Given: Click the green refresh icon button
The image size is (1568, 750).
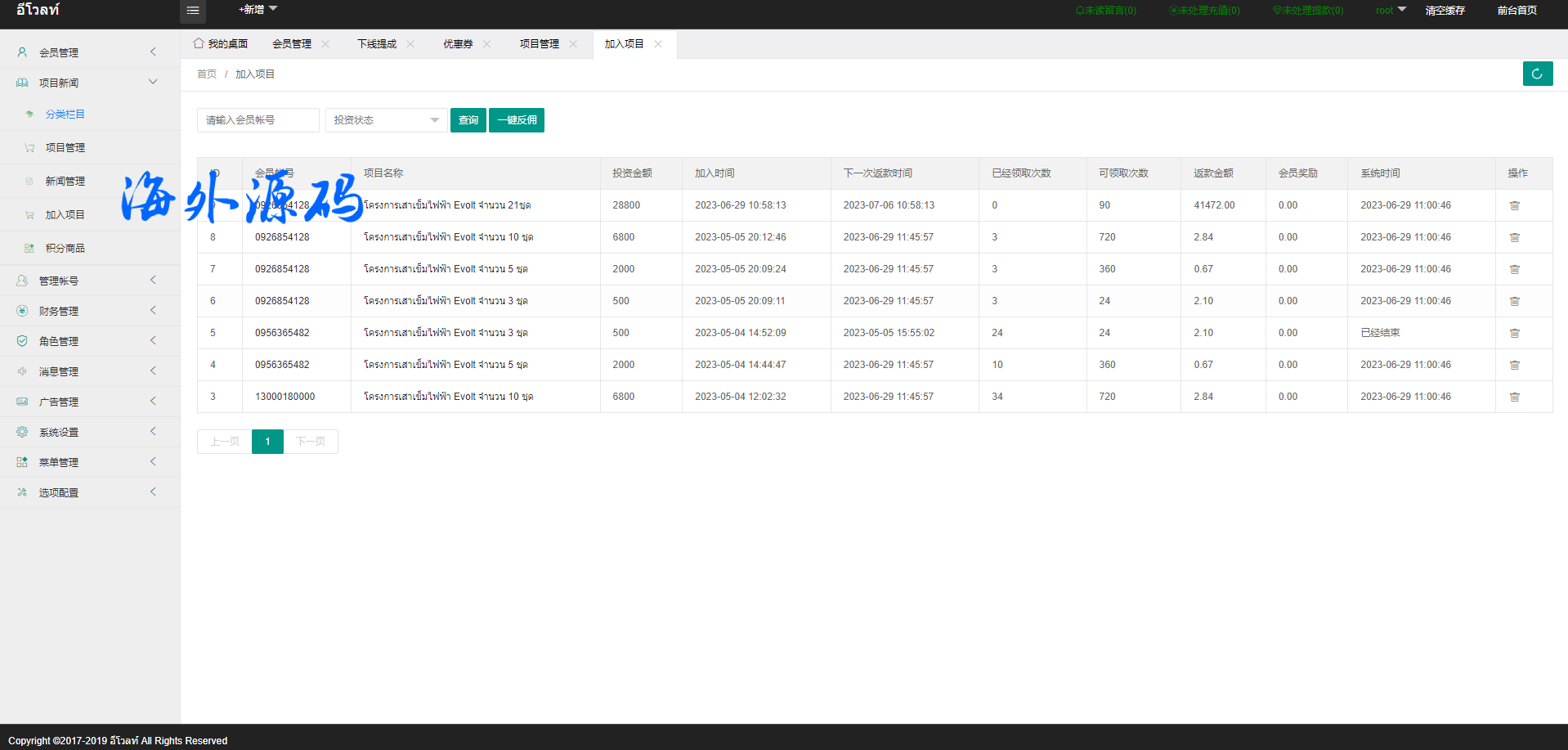Looking at the screenshot, I should coord(1537,74).
